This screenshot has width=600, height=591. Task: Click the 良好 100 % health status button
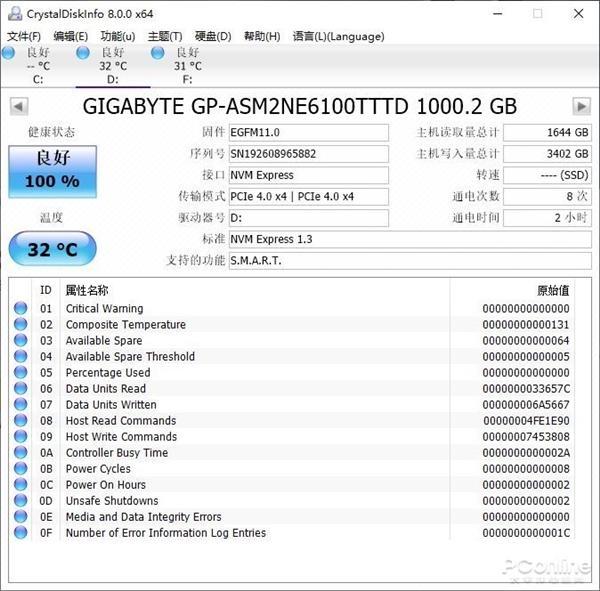(x=53, y=171)
